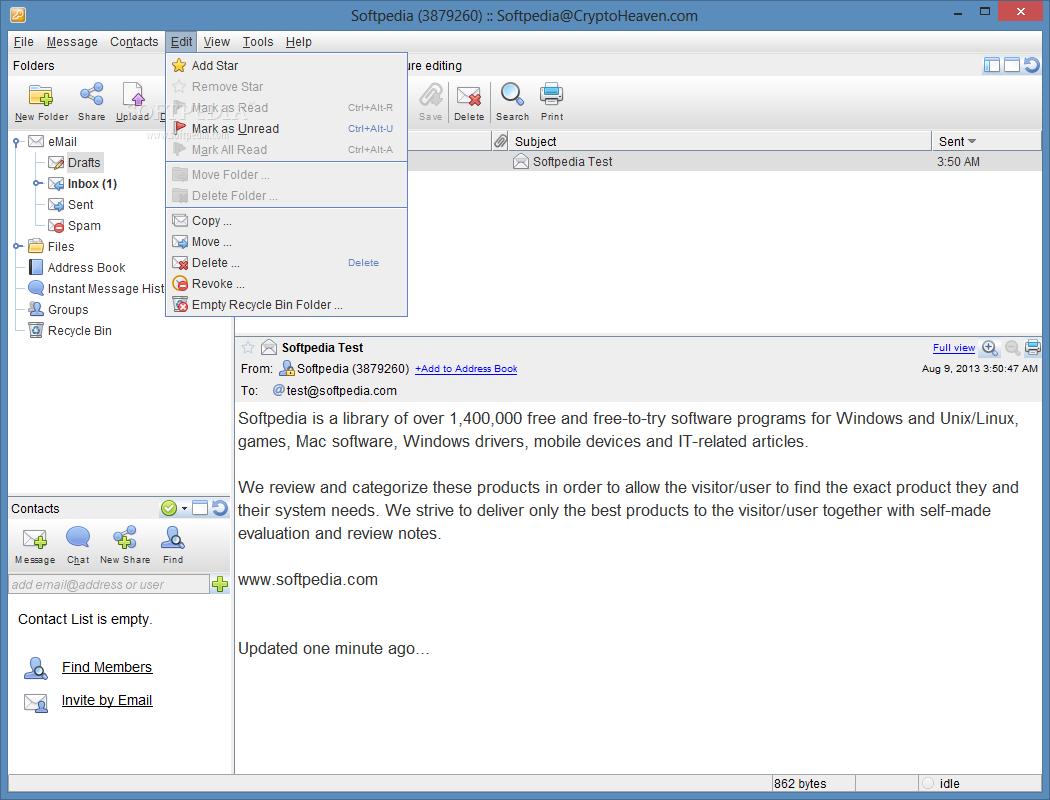Click the print icon in message preview header
Screen dimensions: 1050x800
click(x=1033, y=347)
